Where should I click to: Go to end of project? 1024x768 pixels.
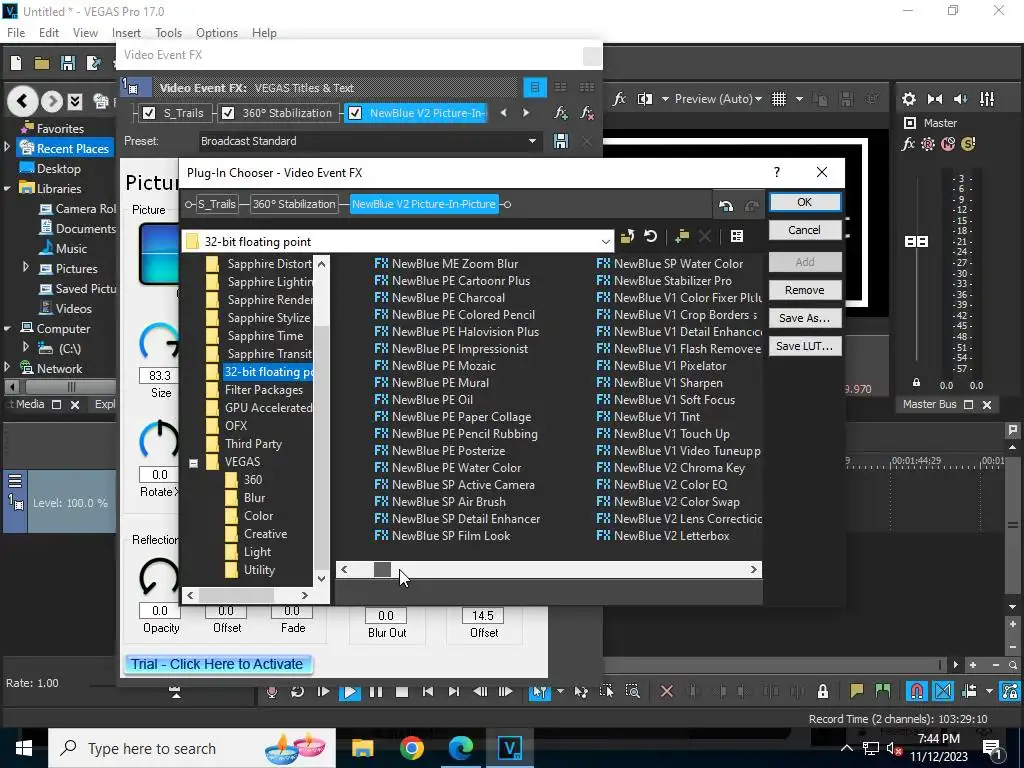[x=454, y=692]
